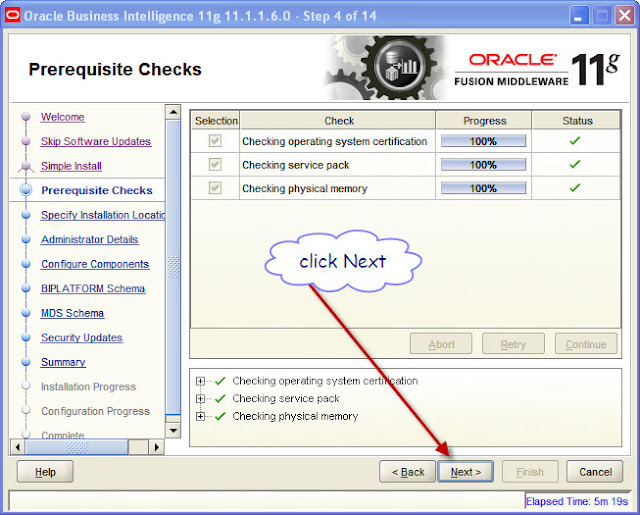Click the Welcome step bullet icon
Image resolution: width=640 pixels, height=515 pixels.
click(26, 117)
